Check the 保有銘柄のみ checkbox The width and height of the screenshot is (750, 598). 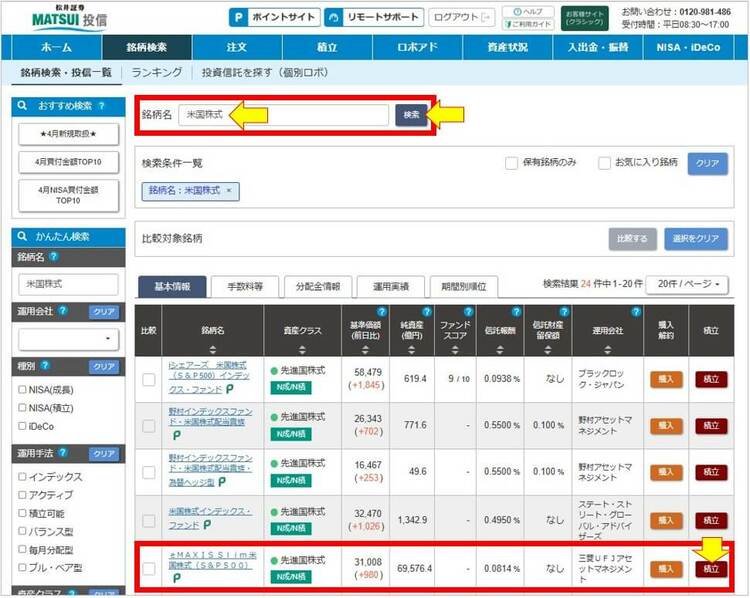tap(511, 163)
